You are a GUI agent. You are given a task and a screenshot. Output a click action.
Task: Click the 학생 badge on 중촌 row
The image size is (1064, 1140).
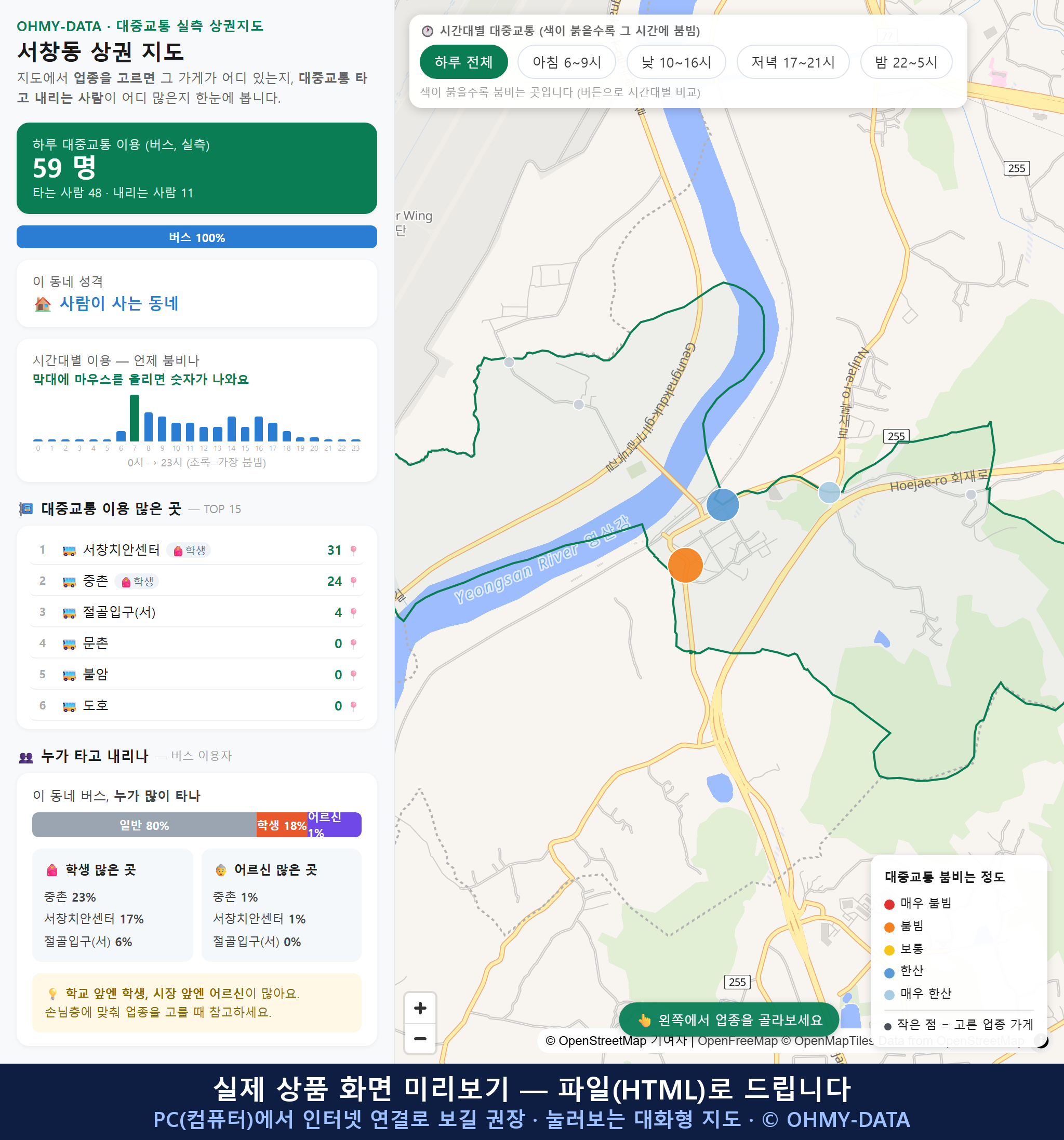click(x=137, y=582)
